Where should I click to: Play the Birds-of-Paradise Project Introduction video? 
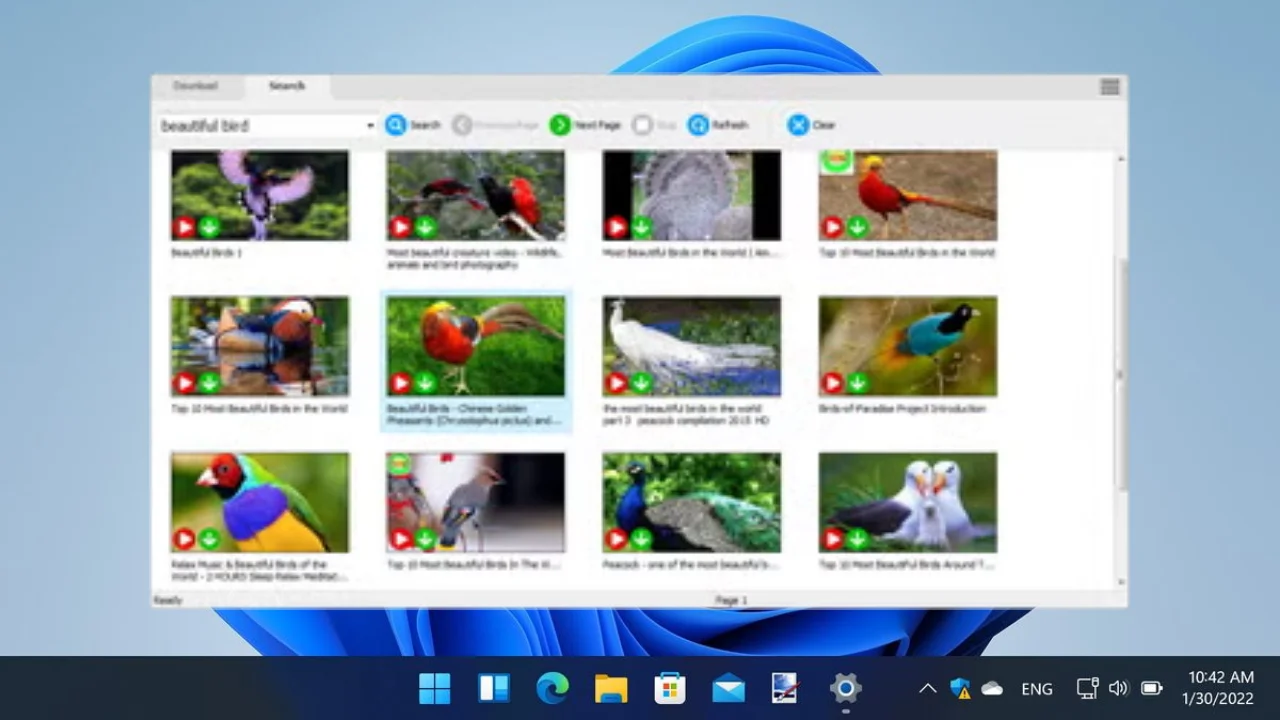coord(832,383)
